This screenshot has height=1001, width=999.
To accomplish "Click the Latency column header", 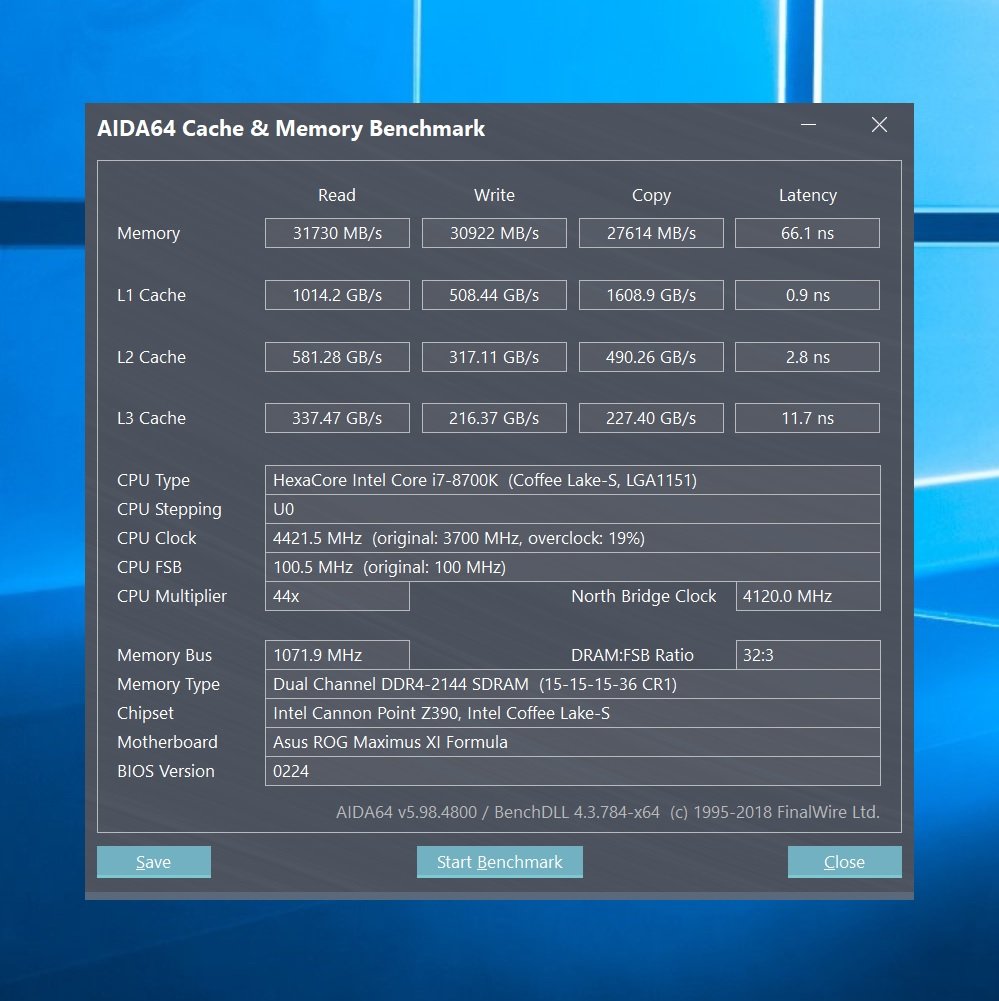I will point(807,195).
